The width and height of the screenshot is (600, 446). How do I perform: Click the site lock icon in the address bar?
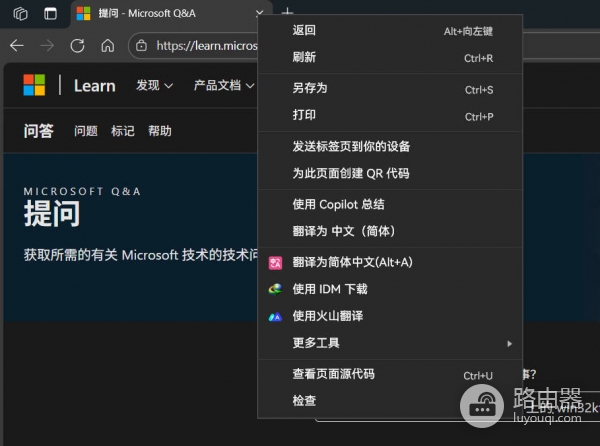(143, 45)
